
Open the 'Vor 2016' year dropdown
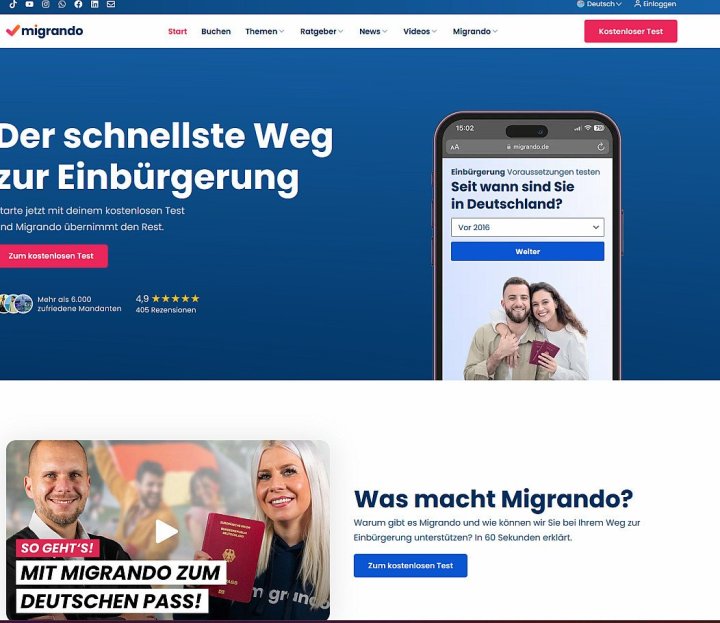point(528,227)
